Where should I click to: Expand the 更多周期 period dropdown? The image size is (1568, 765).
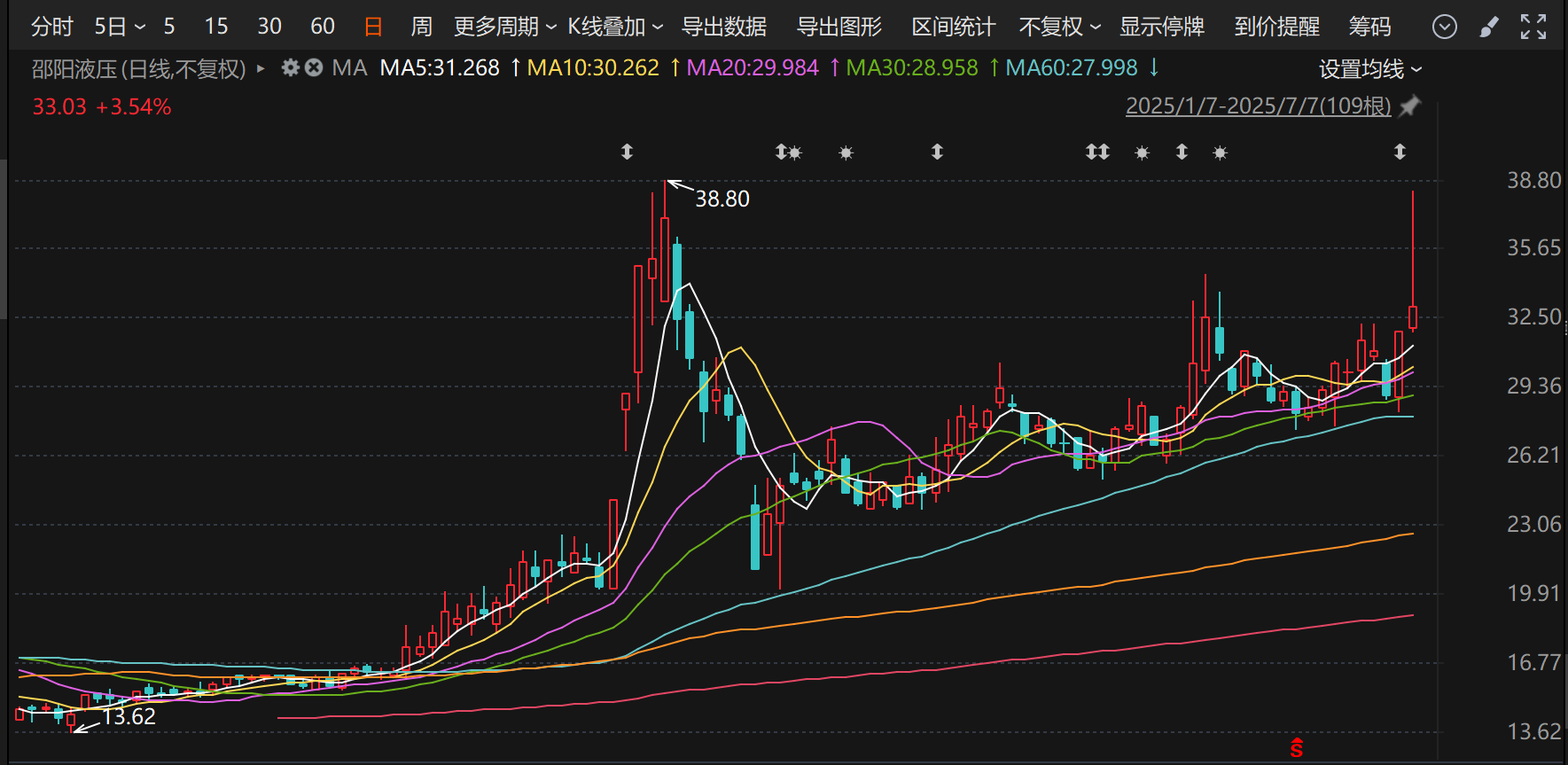tap(504, 27)
